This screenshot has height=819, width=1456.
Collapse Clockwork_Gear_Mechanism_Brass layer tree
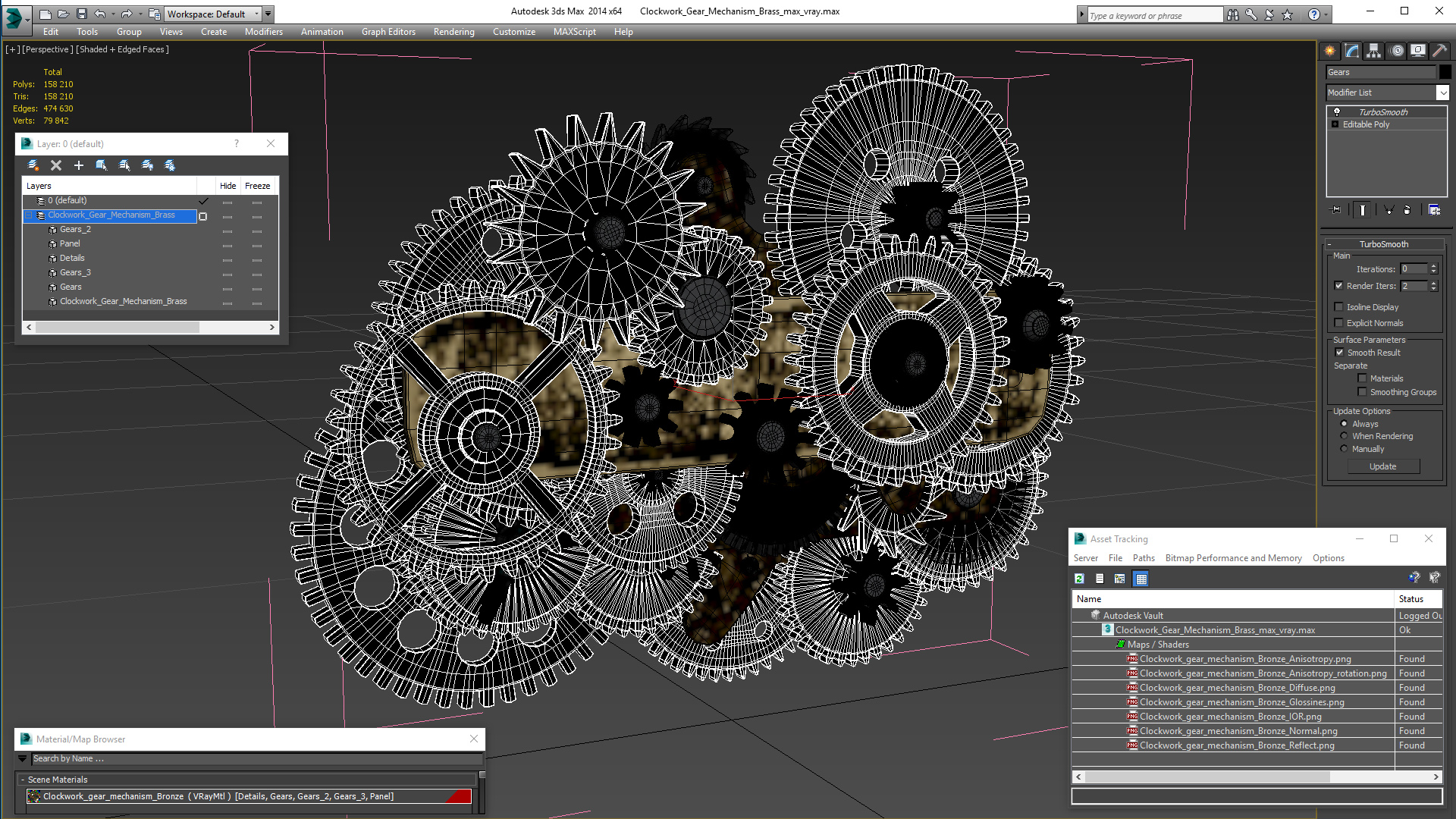tap(29, 215)
